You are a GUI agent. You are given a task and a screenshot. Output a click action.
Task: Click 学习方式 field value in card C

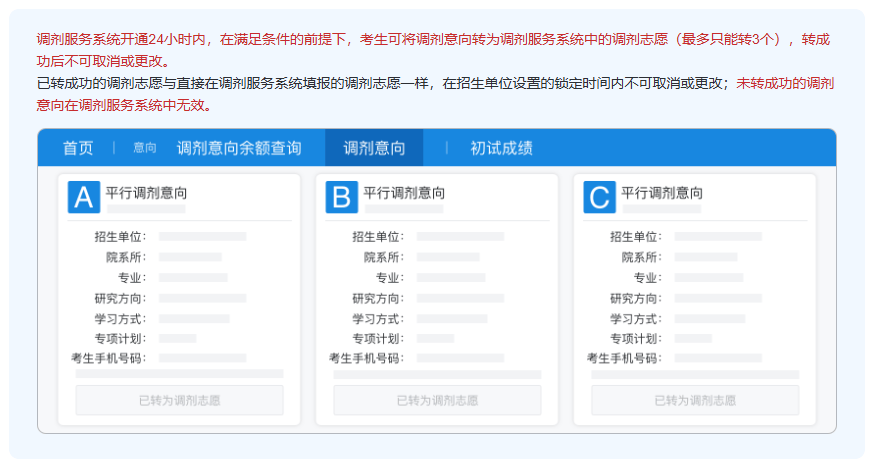click(x=709, y=318)
